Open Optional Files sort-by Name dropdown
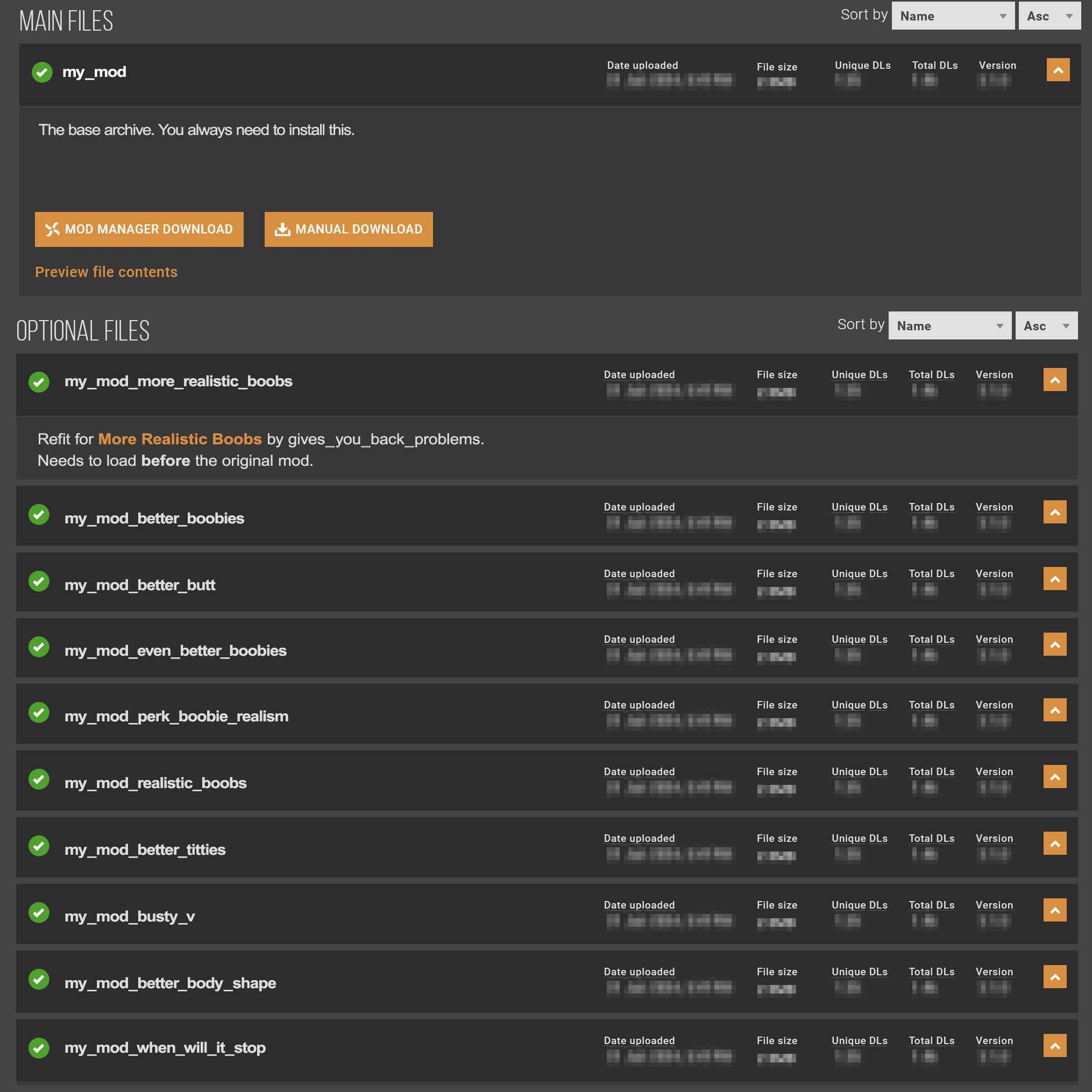Image resolution: width=1092 pixels, height=1092 pixels. (x=949, y=325)
